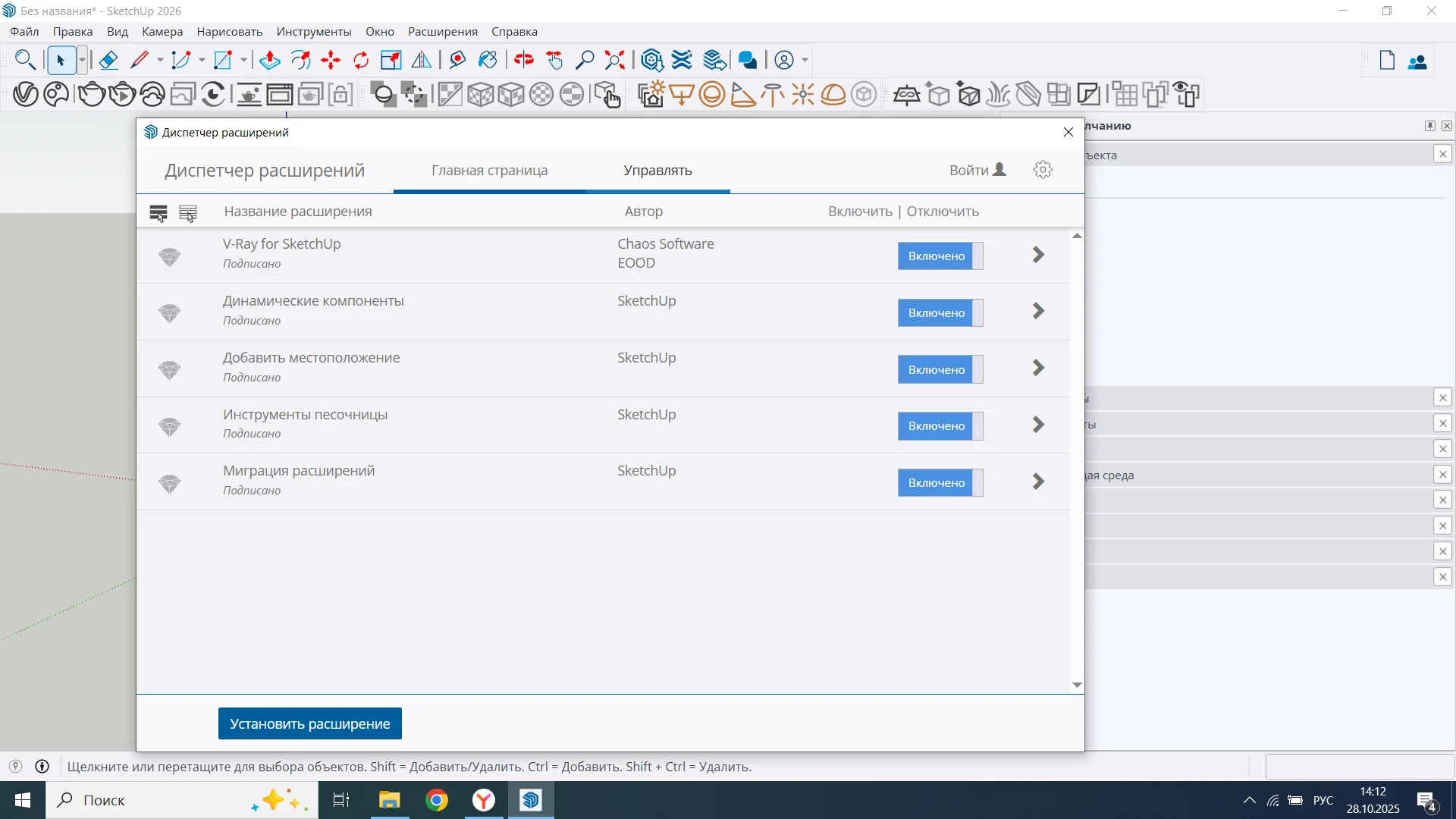Expand V-Ray for SketchUp details
Viewport: 1456px width, 819px height.
click(1039, 255)
